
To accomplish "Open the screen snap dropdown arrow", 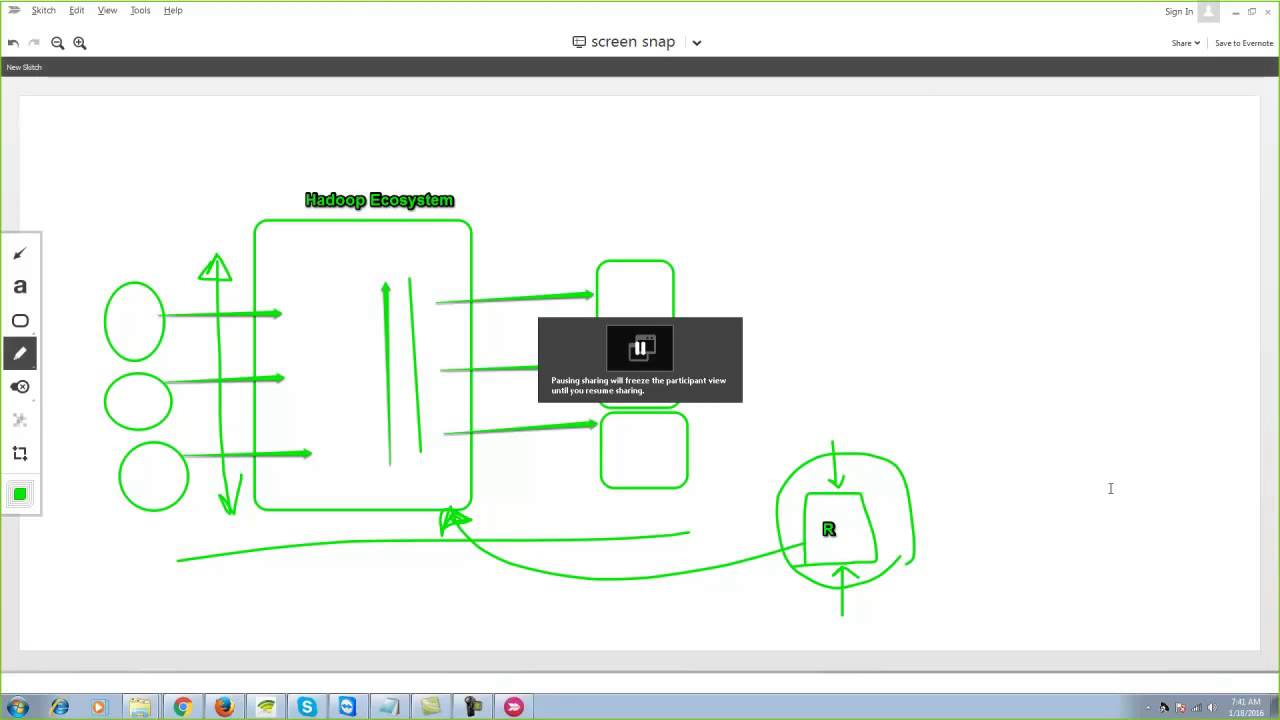I will tap(697, 43).
